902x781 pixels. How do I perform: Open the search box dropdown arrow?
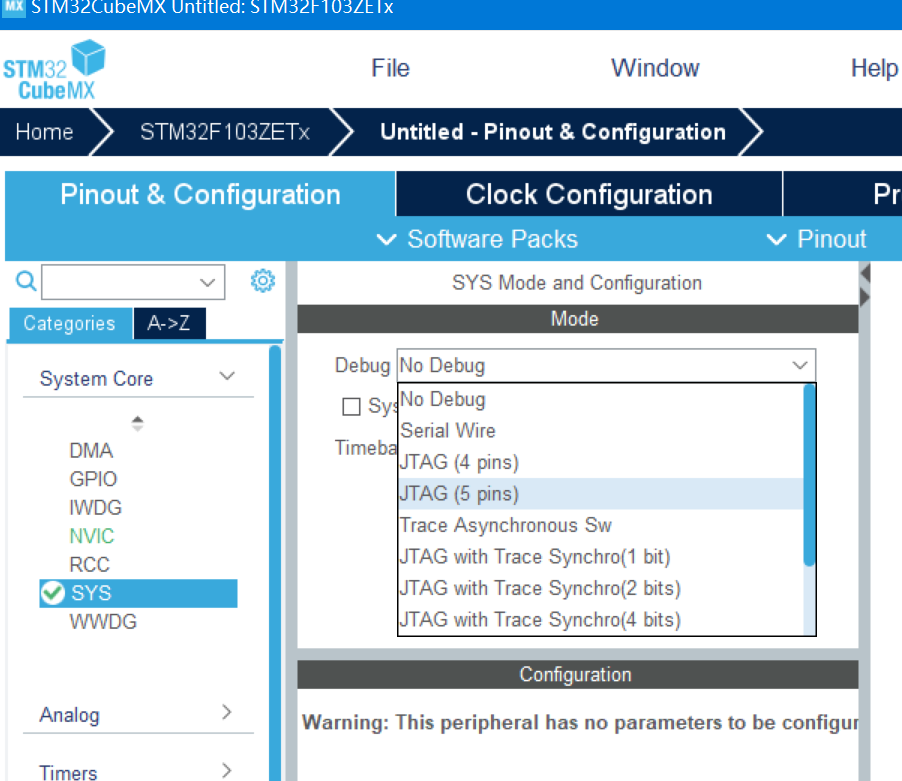[x=207, y=282]
